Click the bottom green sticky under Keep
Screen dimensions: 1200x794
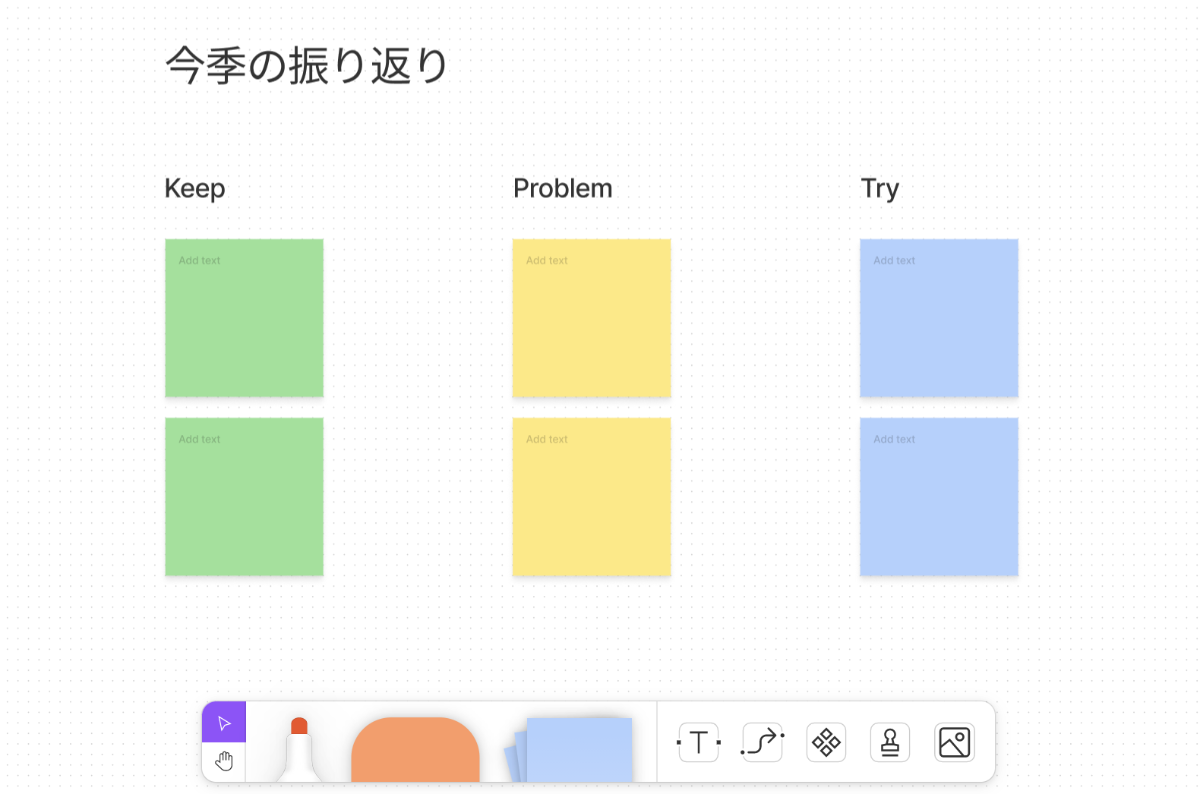click(x=244, y=497)
